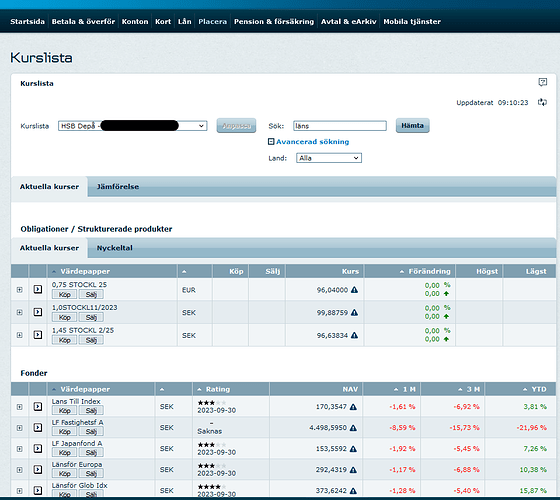Viewport: 560px width, 500px height.
Task: Open the Land dropdown showing Alla
Action: point(329,158)
